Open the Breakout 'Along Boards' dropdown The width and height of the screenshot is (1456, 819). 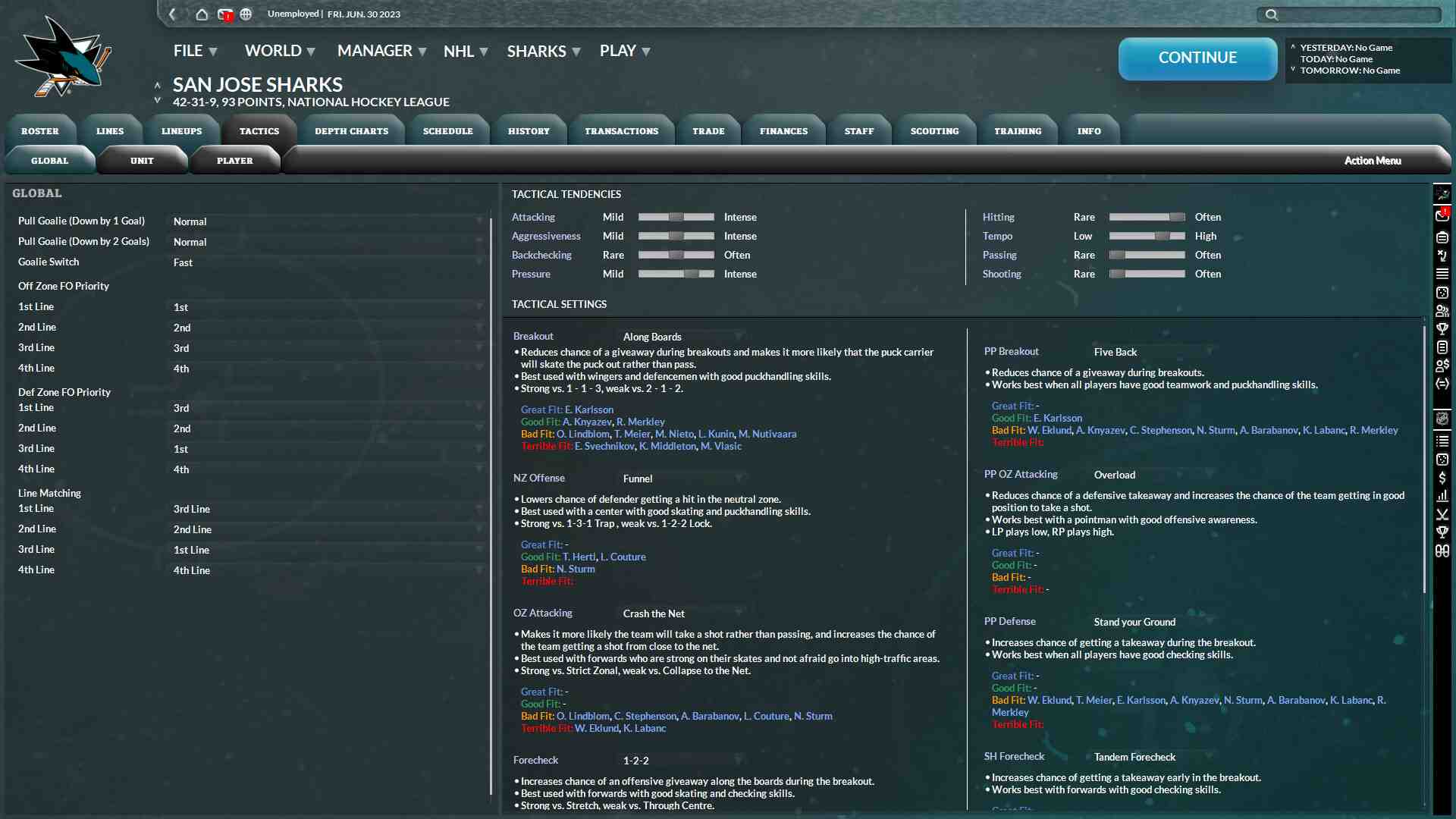(x=682, y=337)
